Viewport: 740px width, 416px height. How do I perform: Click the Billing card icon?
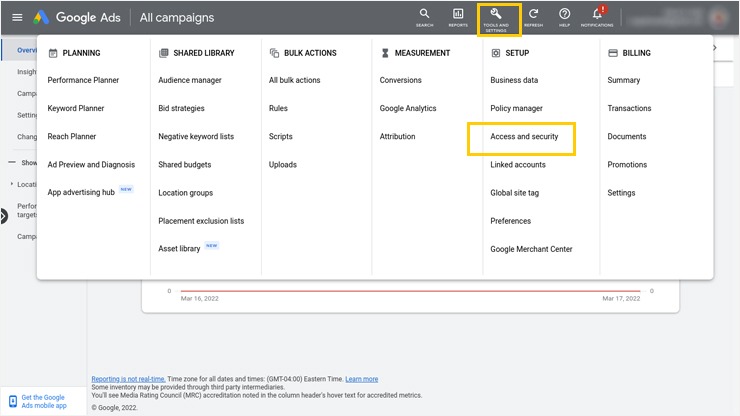tap(613, 53)
